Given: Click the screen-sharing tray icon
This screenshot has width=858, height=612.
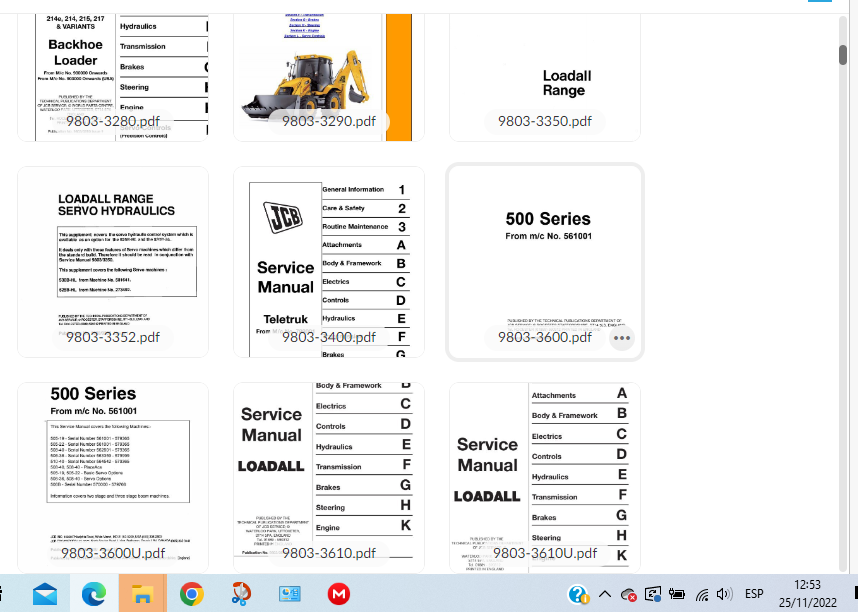Looking at the screenshot, I should [653, 594].
